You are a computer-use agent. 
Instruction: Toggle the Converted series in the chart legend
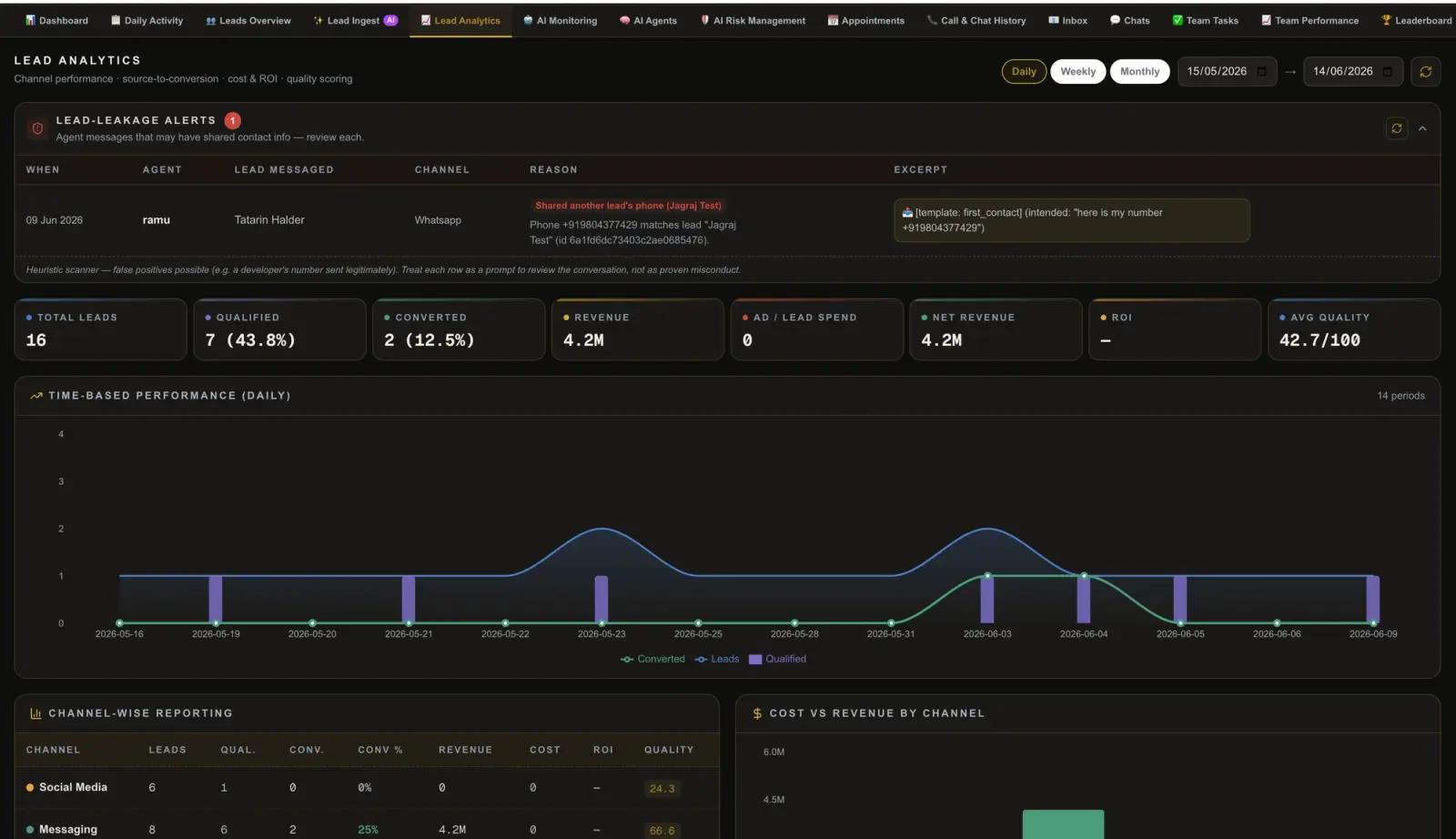pos(652,659)
